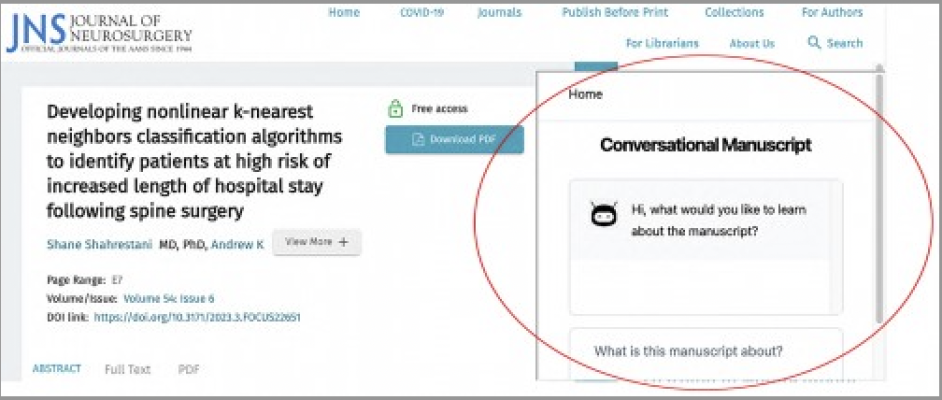
Task: Click the green Free access lock icon
Action: [x=395, y=109]
